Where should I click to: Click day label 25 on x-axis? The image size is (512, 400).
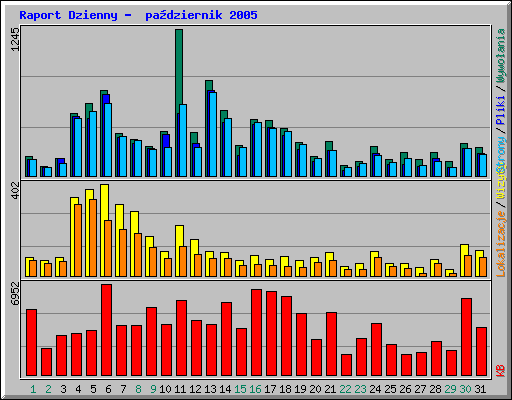390,389
